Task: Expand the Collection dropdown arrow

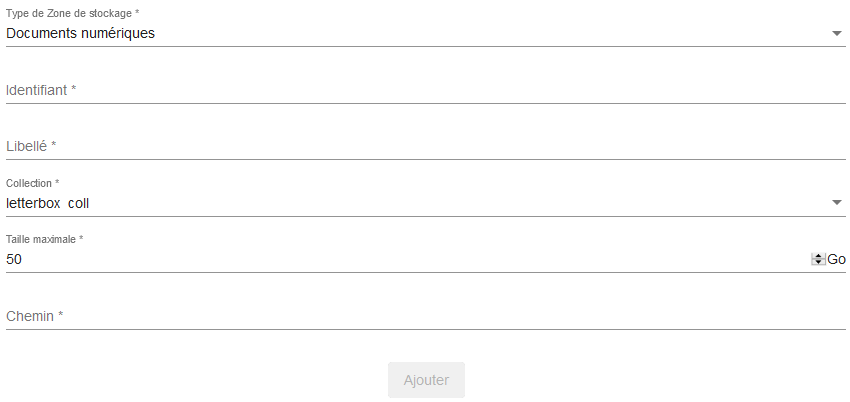Action: click(837, 203)
